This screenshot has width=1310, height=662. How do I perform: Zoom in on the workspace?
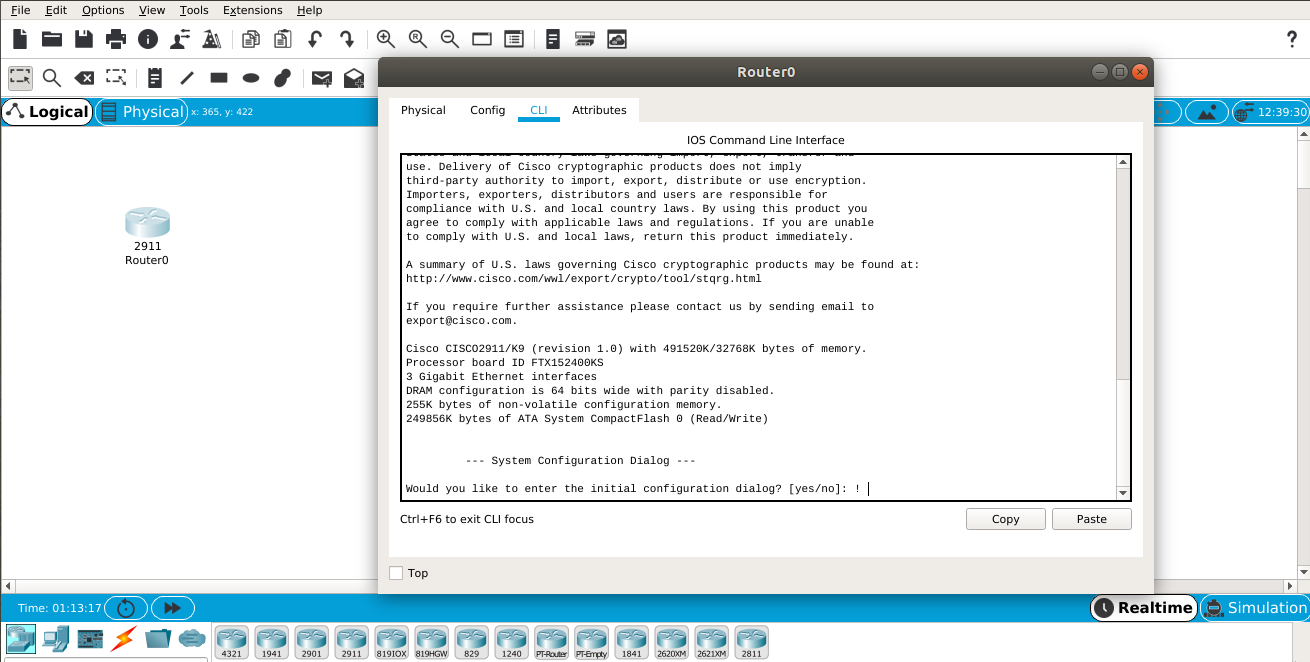(x=386, y=39)
